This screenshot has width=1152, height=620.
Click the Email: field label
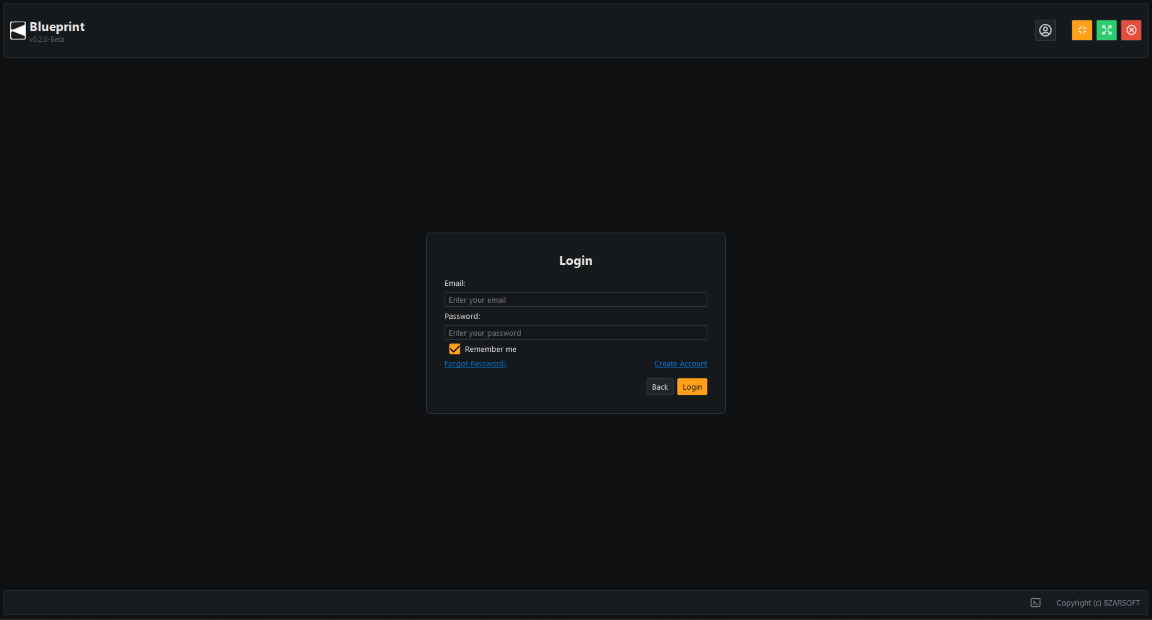(455, 283)
